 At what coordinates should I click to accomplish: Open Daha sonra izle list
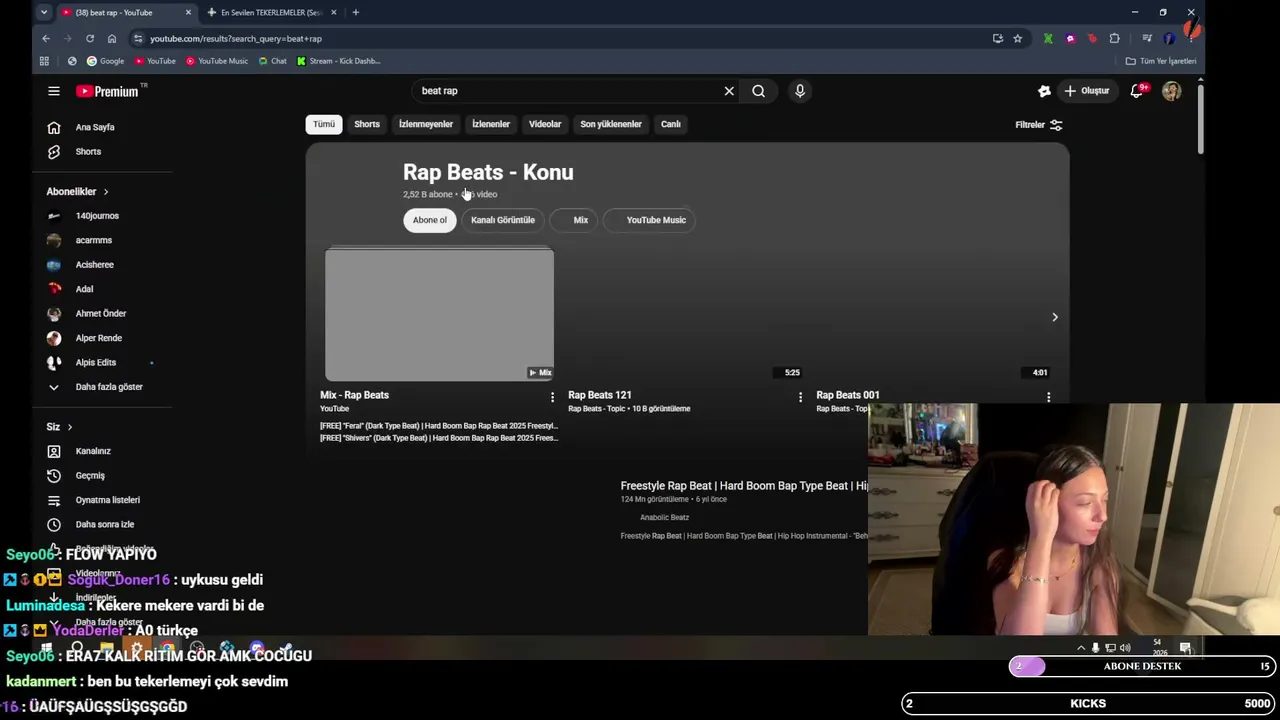click(104, 524)
